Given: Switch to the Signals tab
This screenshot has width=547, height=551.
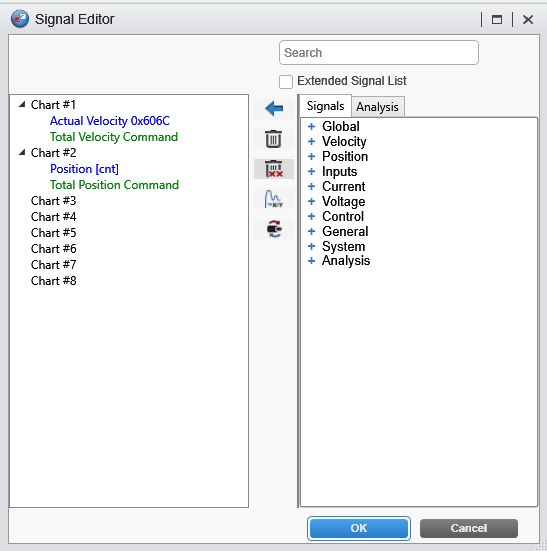Looking at the screenshot, I should pos(325,106).
